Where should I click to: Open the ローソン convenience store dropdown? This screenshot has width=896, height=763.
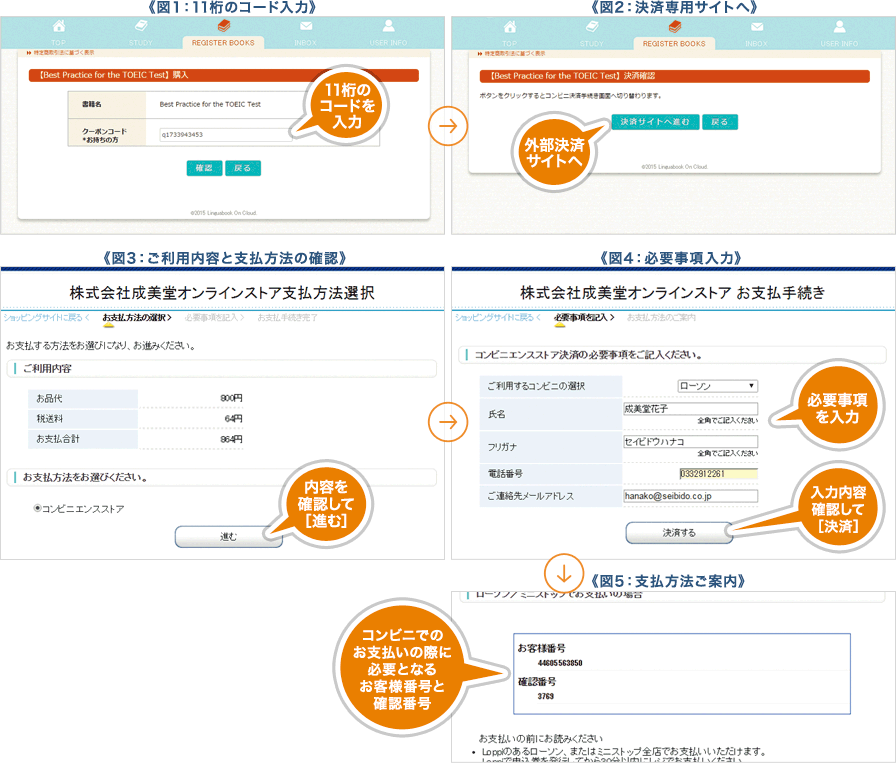point(718,386)
